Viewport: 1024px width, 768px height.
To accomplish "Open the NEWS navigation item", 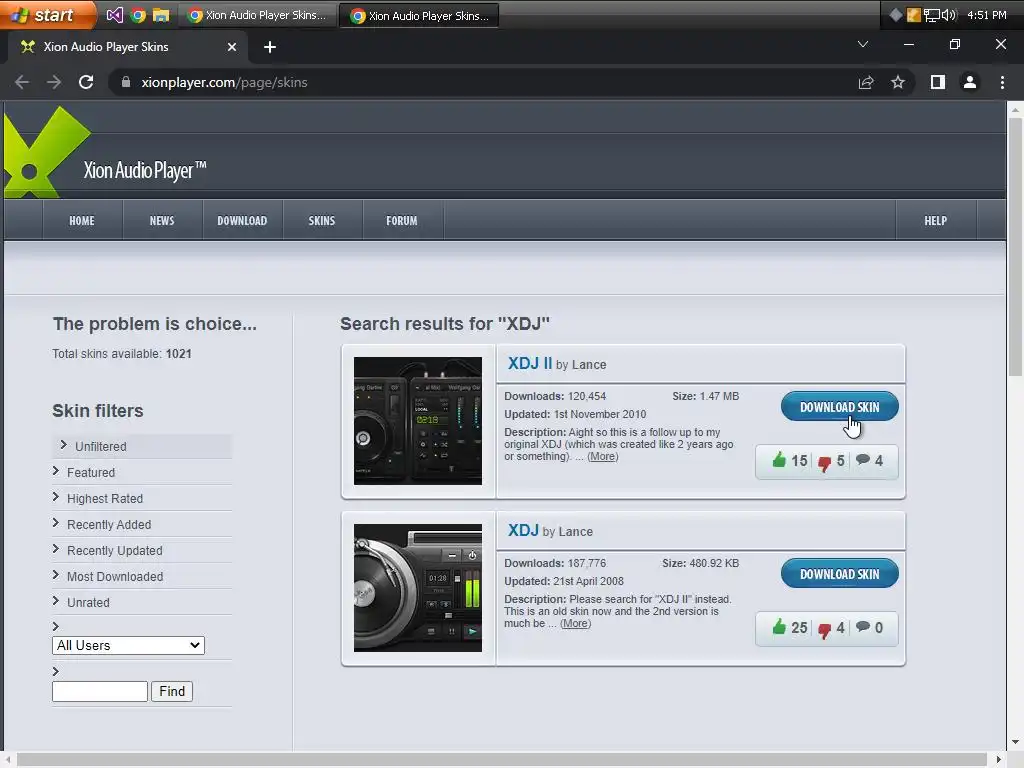I will [162, 221].
